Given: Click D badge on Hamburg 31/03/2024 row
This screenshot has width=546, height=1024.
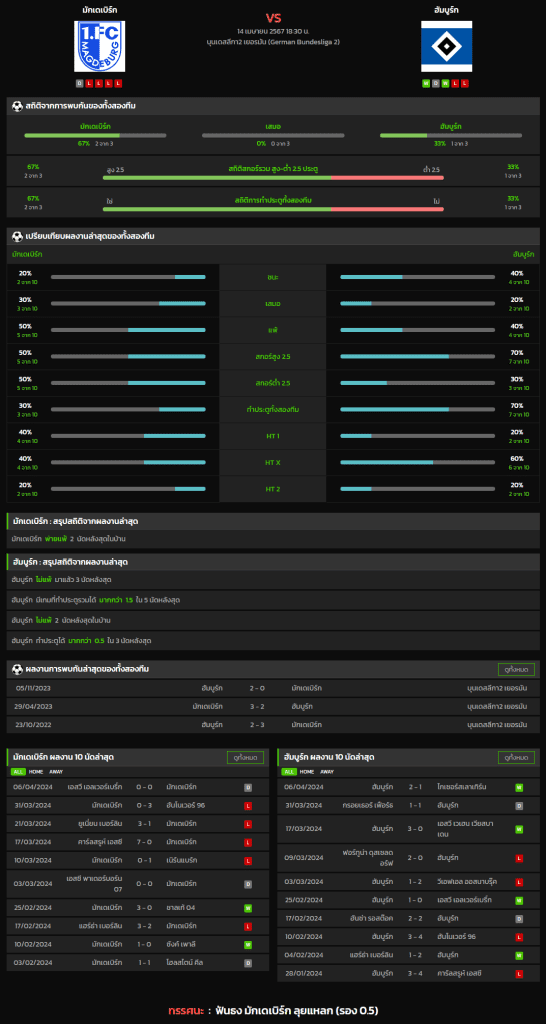Looking at the screenshot, I should click(x=519, y=806).
